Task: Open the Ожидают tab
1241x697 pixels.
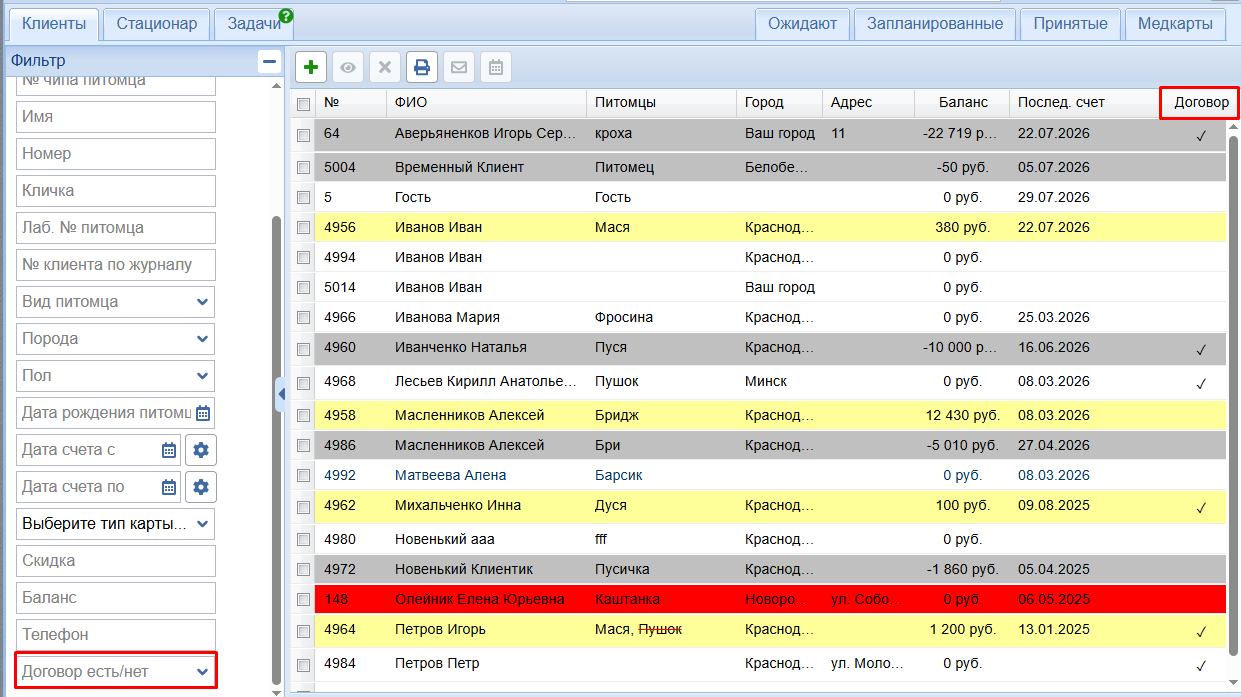Action: pos(802,23)
